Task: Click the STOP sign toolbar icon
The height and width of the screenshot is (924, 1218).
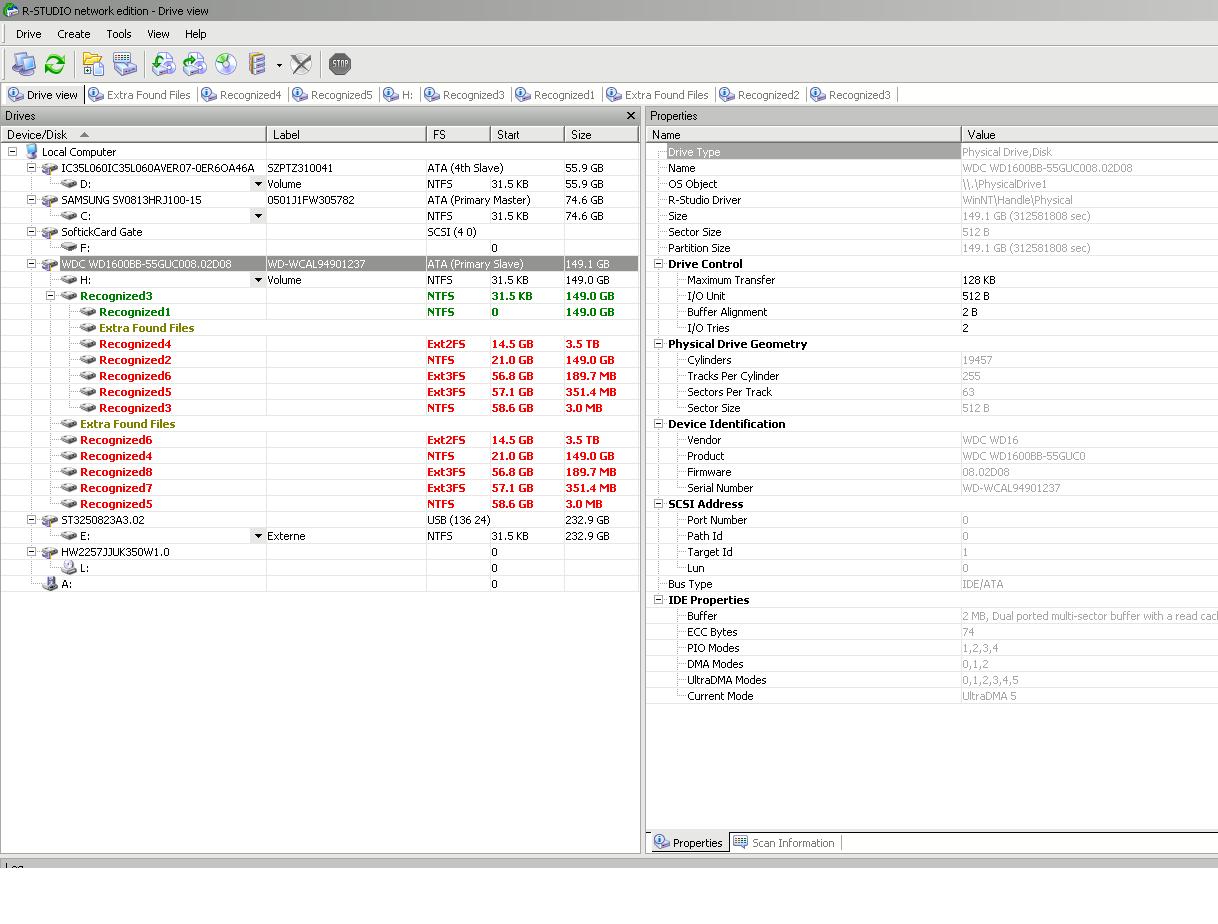Action: 340,64
